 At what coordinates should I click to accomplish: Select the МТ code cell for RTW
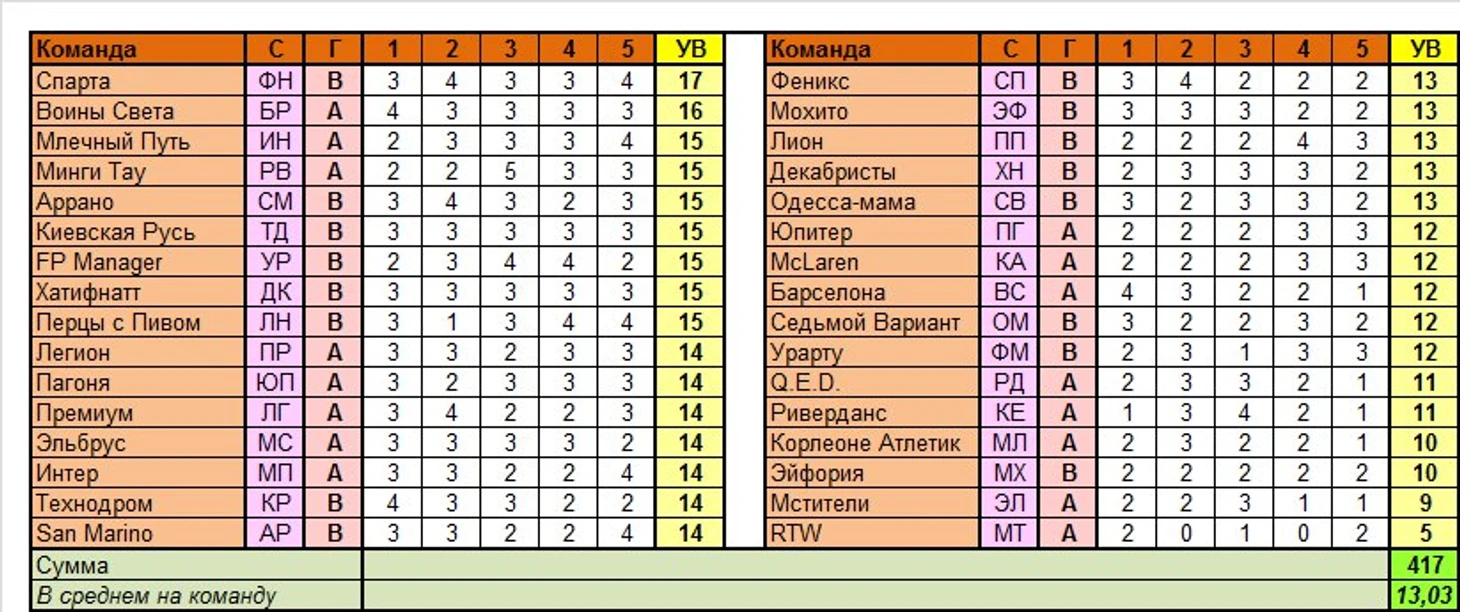pyautogui.click(x=1010, y=533)
